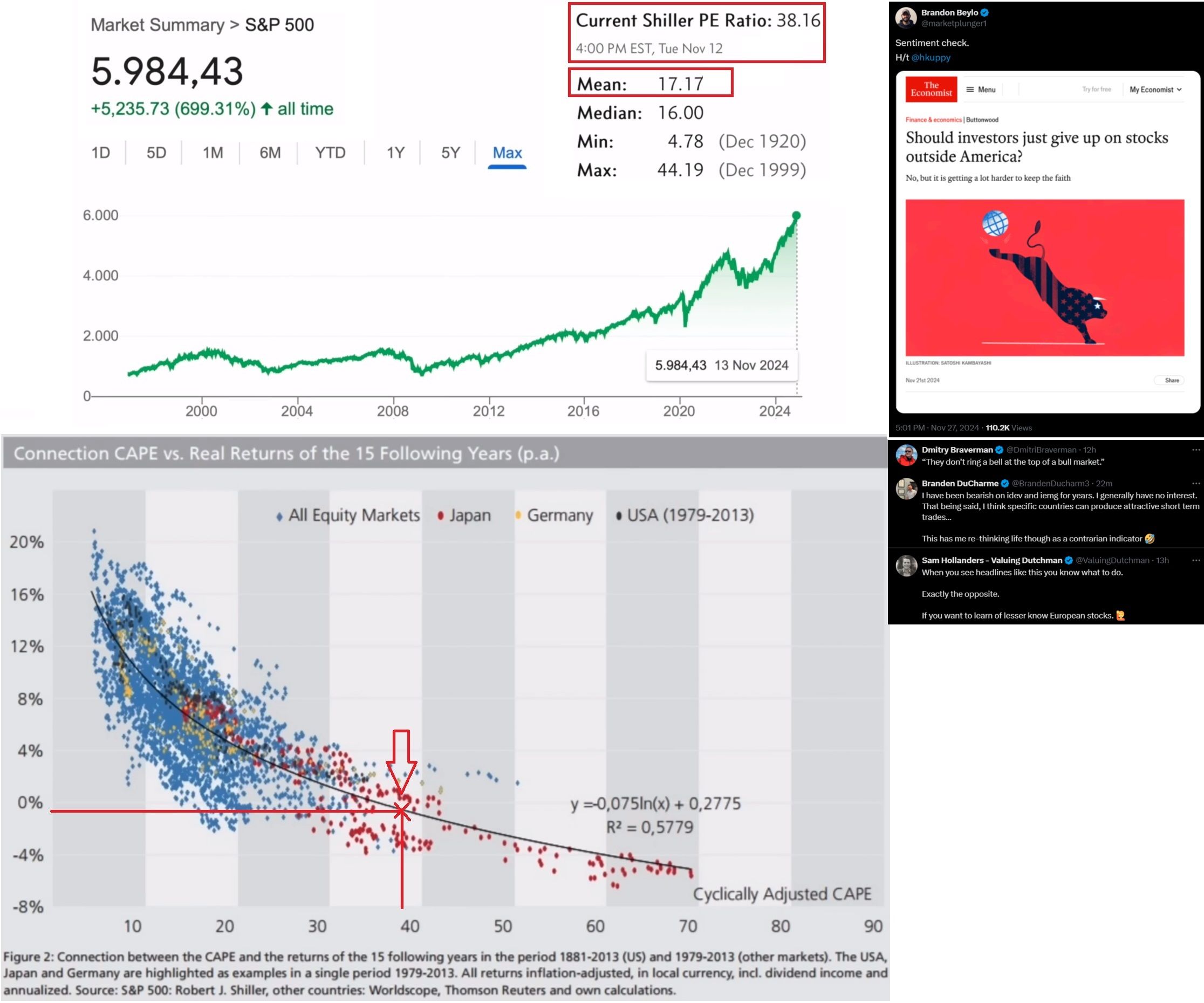Open the Economist hamburger Menu

pos(981,90)
